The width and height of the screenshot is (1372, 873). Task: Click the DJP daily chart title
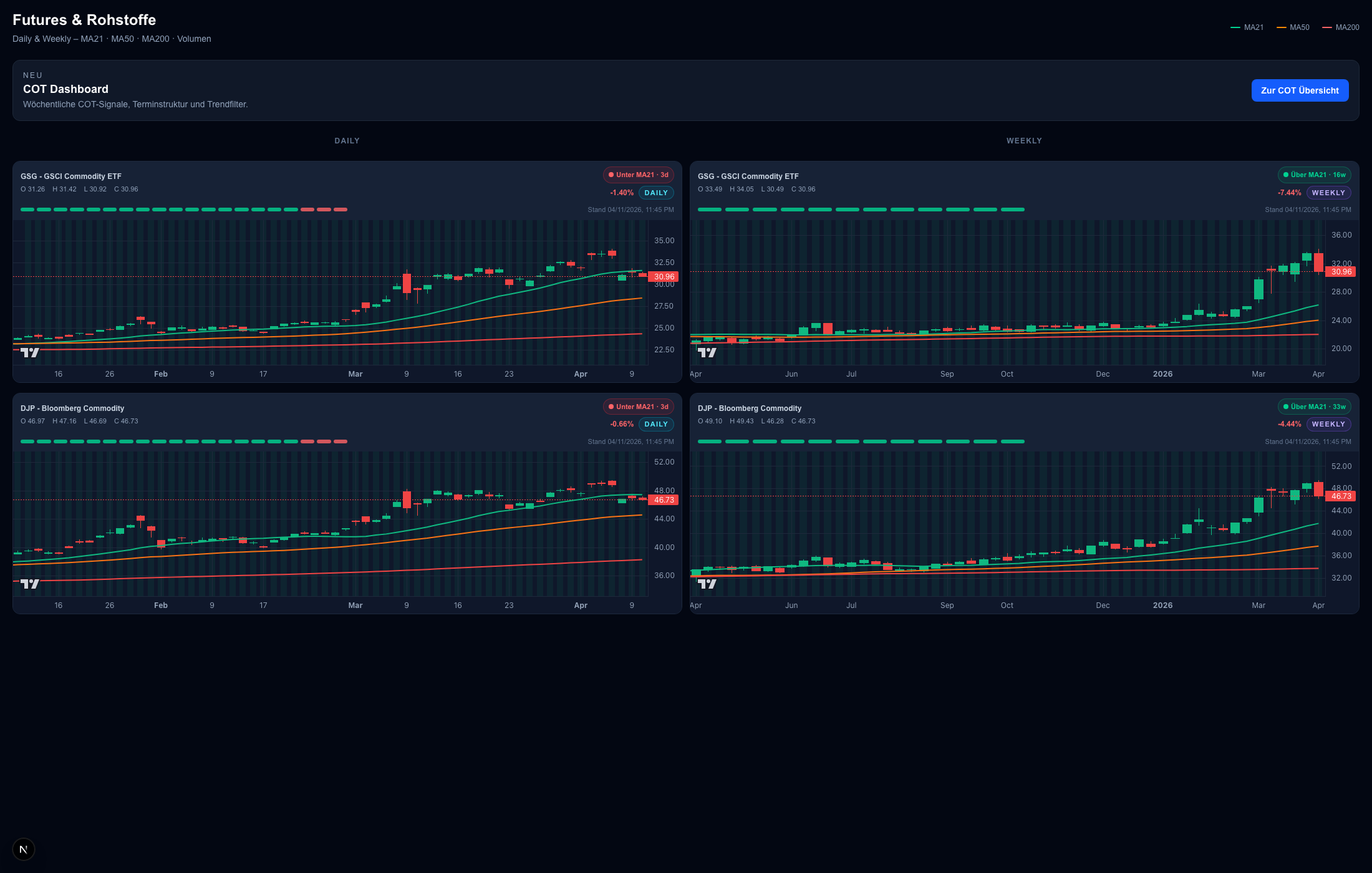(x=72, y=408)
